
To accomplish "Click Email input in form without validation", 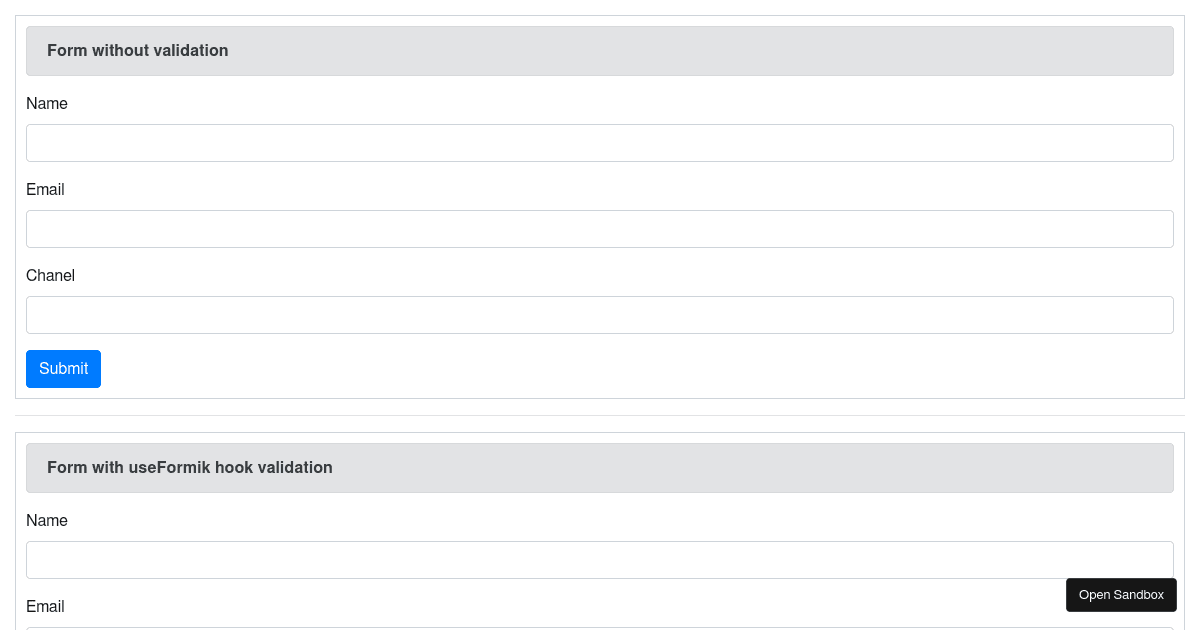I will [600, 229].
